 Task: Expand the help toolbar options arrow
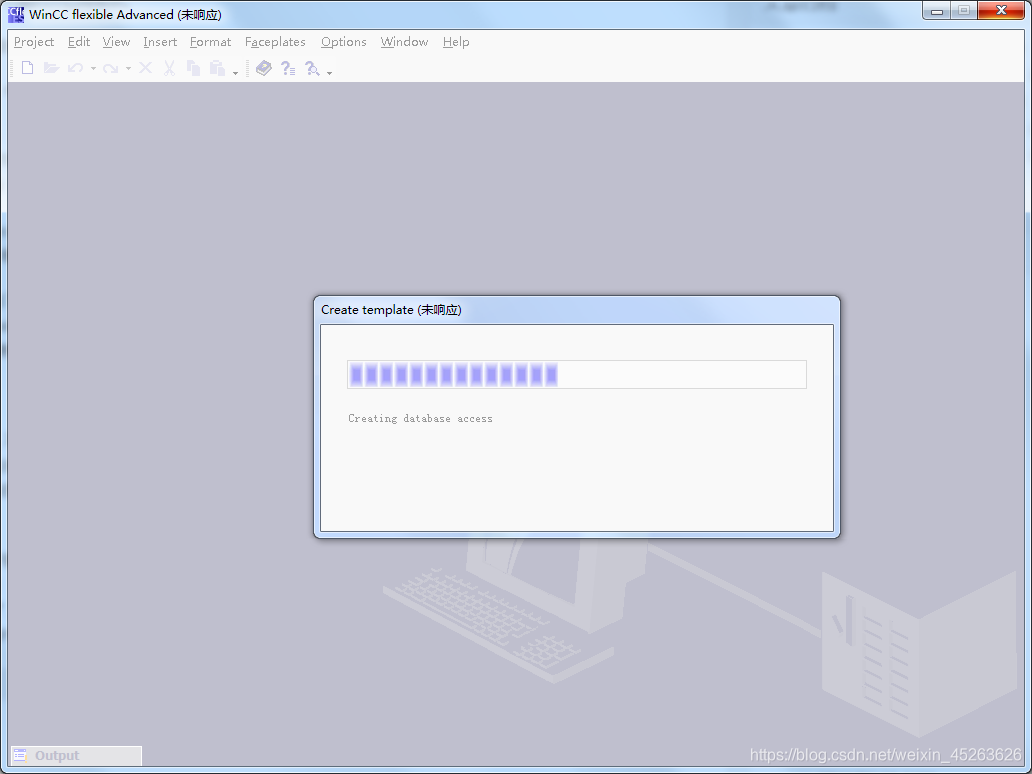click(329, 72)
